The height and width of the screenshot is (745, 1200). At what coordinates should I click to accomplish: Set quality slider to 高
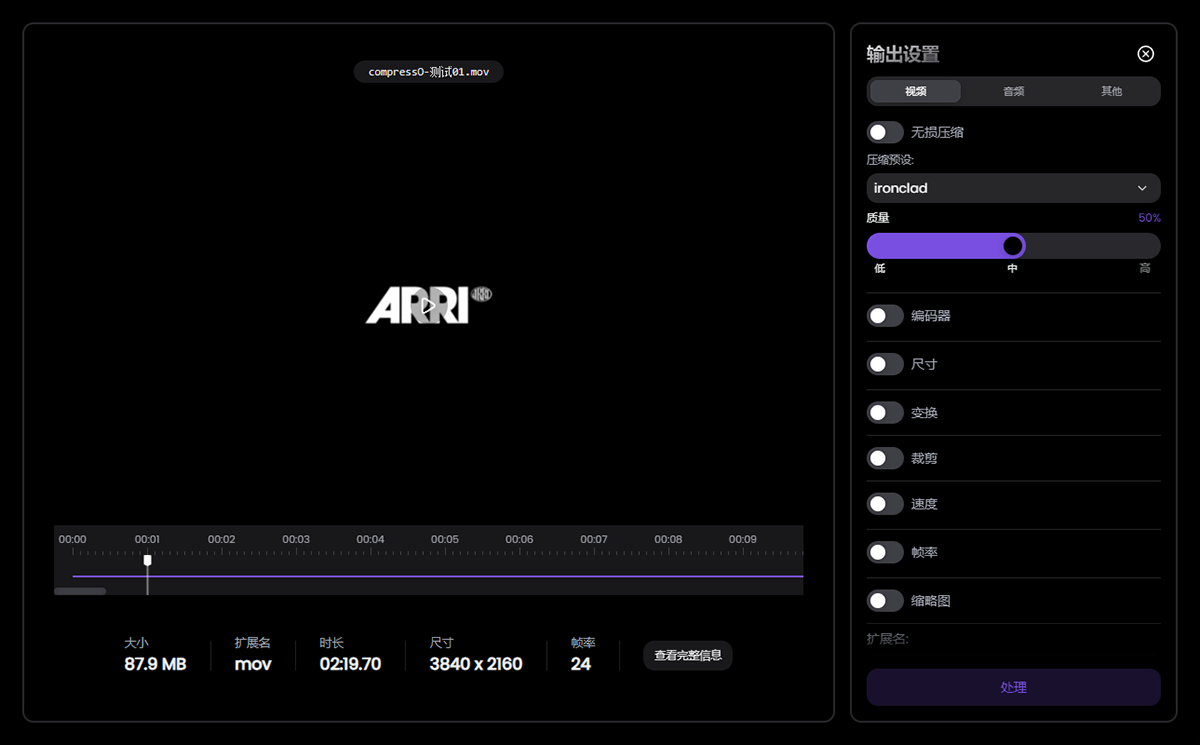click(x=1145, y=268)
